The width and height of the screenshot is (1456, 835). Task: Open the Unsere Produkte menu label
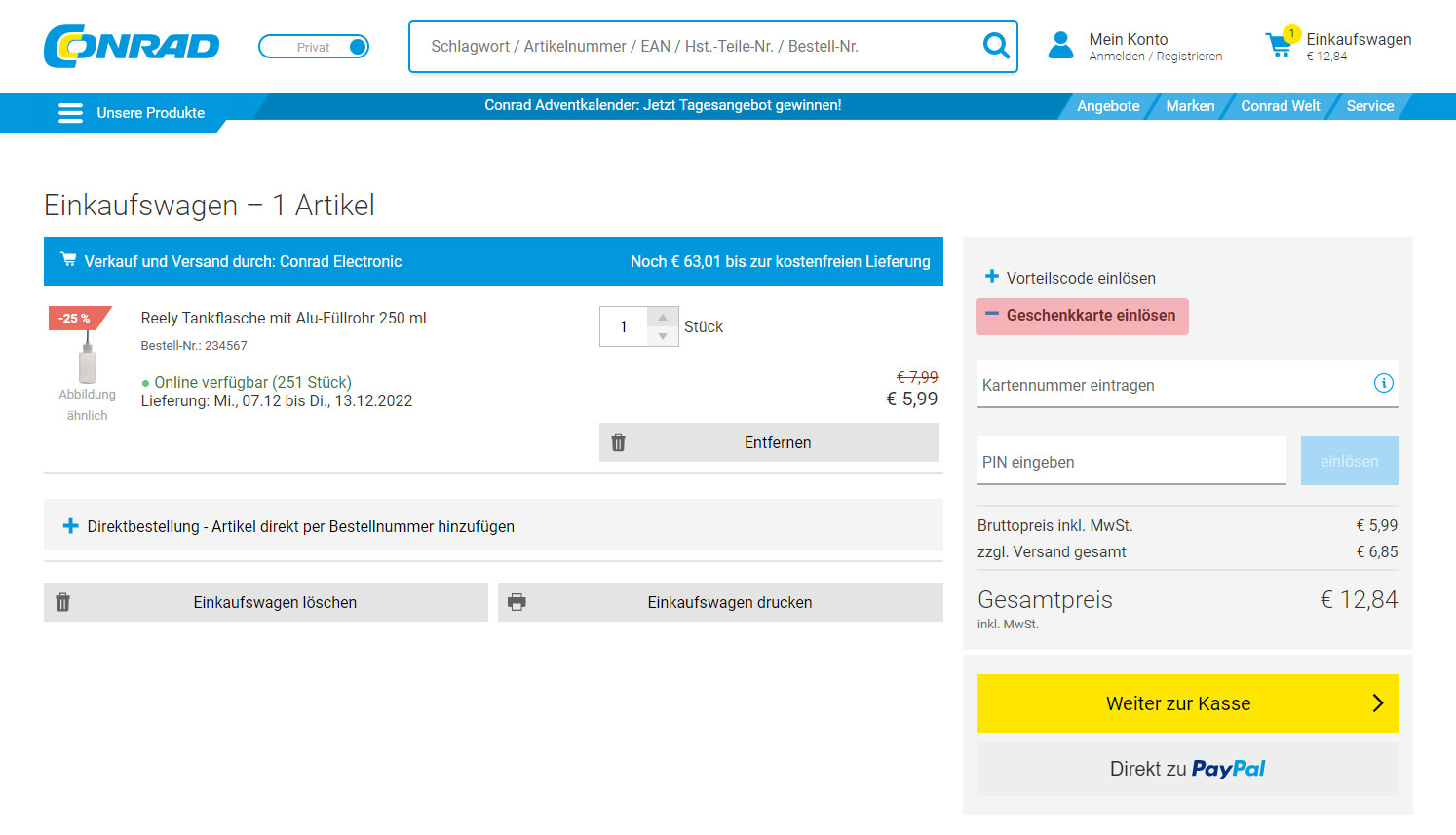[x=151, y=113]
